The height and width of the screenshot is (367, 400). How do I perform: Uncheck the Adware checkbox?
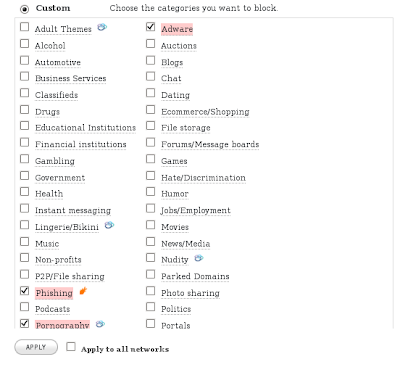(x=151, y=27)
